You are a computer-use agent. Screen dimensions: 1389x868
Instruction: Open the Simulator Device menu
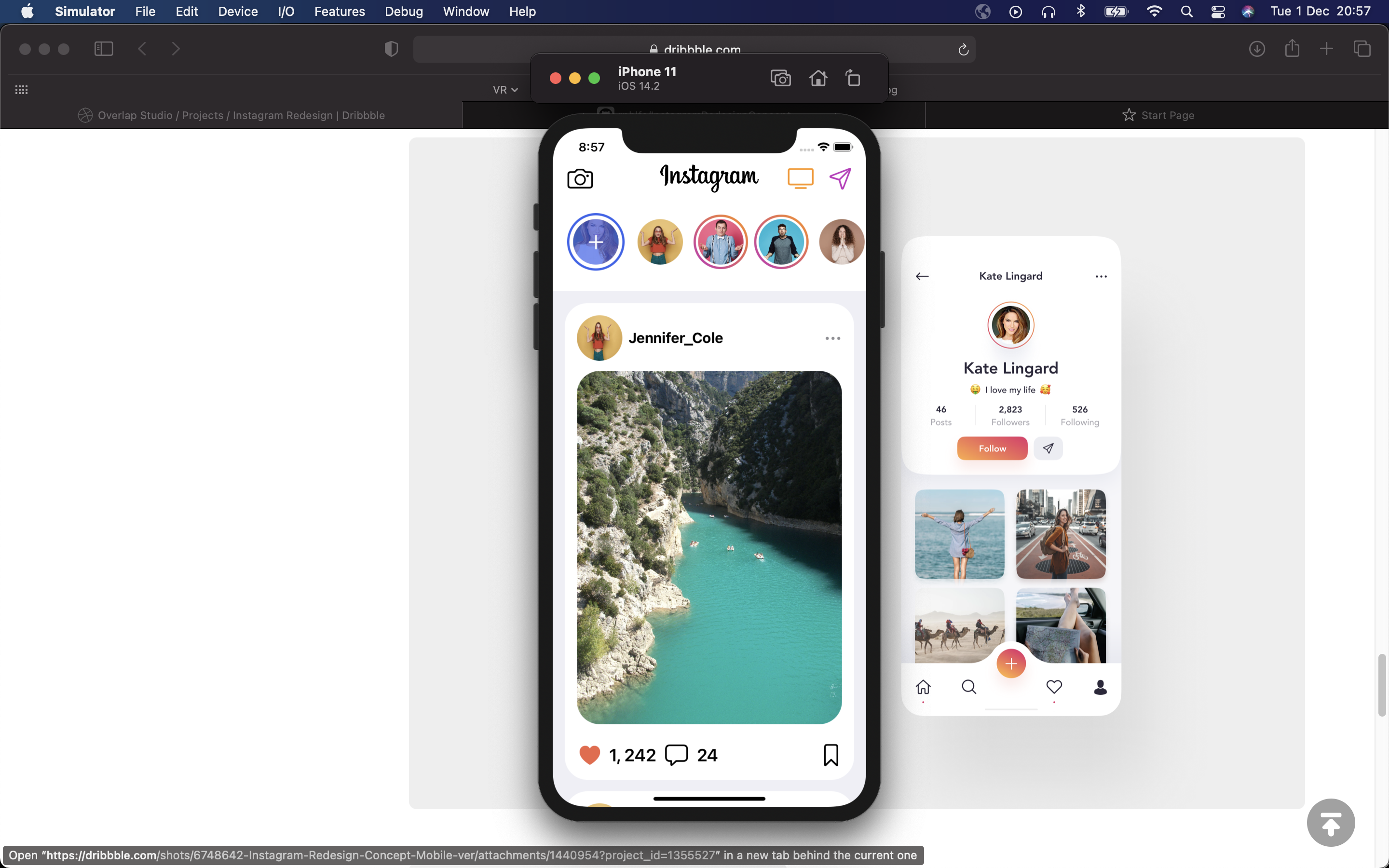coord(238,12)
